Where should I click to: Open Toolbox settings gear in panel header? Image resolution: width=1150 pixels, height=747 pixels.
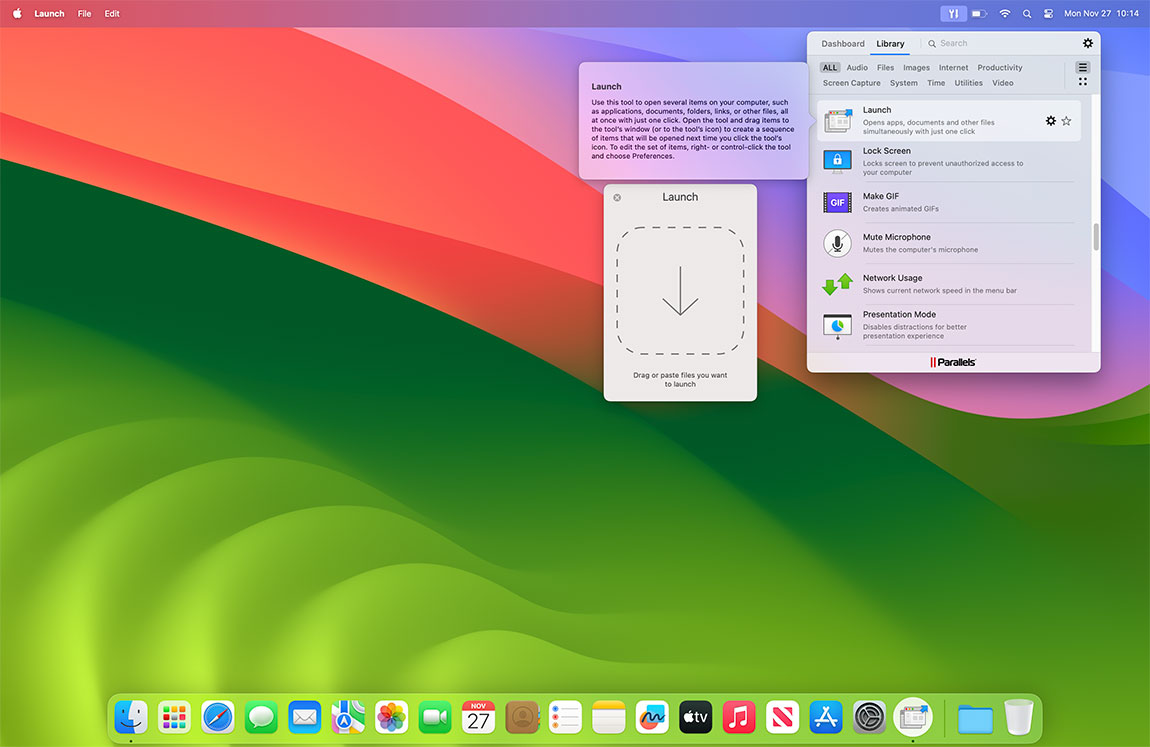point(1088,44)
